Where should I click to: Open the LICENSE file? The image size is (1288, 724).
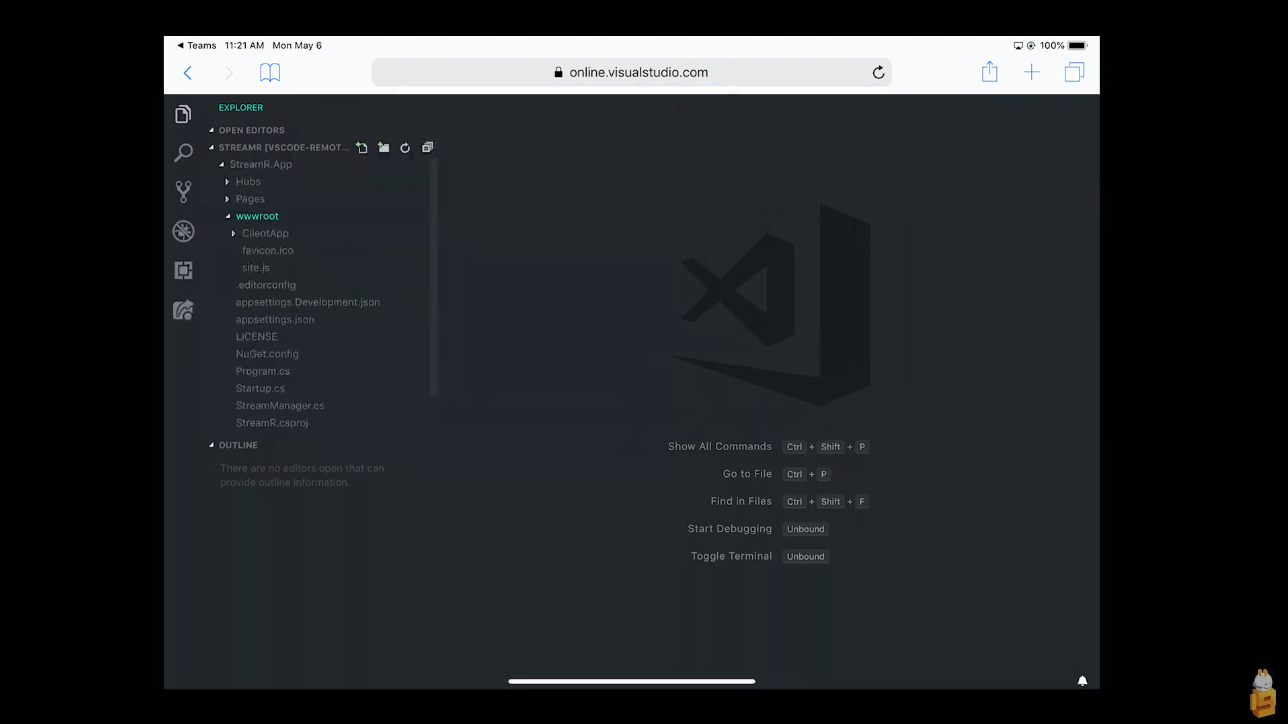pyautogui.click(x=256, y=337)
